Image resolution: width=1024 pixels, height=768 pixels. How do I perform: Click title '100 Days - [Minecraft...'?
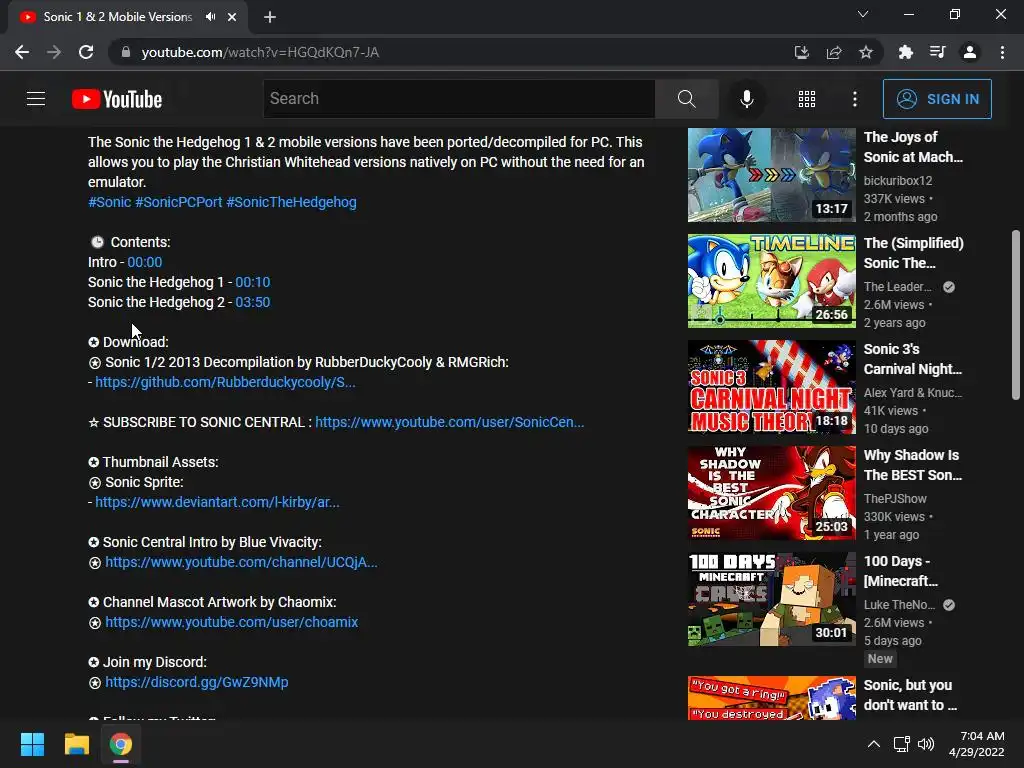(901, 571)
